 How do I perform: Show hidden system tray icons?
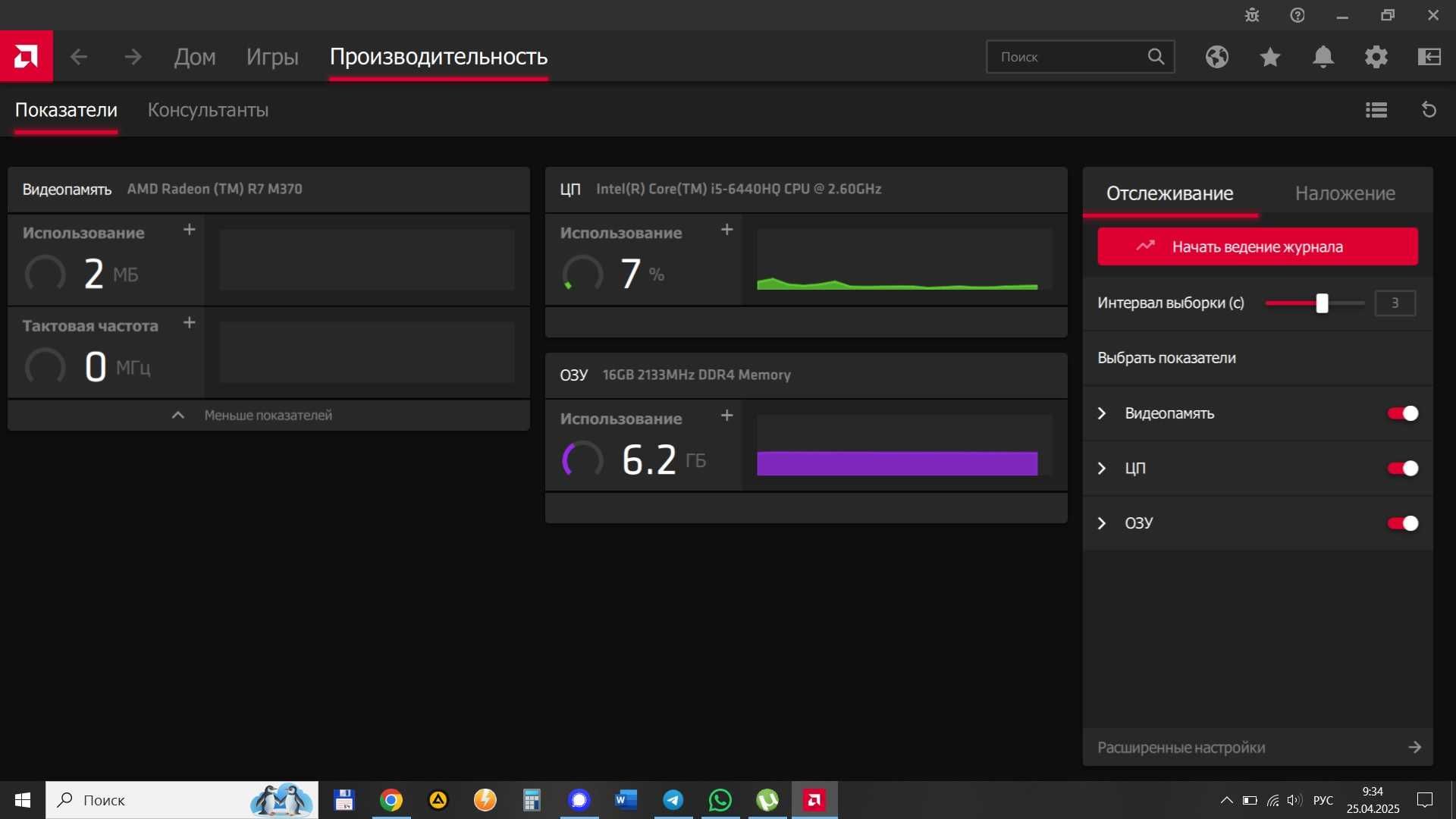tap(1226, 800)
